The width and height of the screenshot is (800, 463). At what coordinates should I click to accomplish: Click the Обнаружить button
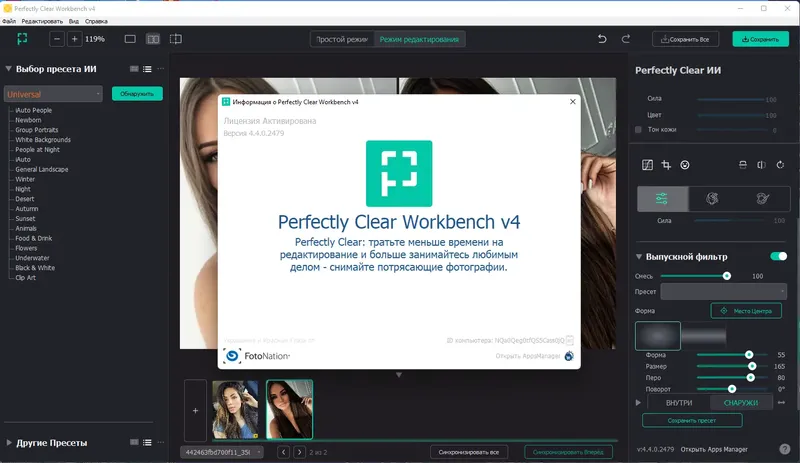(137, 94)
